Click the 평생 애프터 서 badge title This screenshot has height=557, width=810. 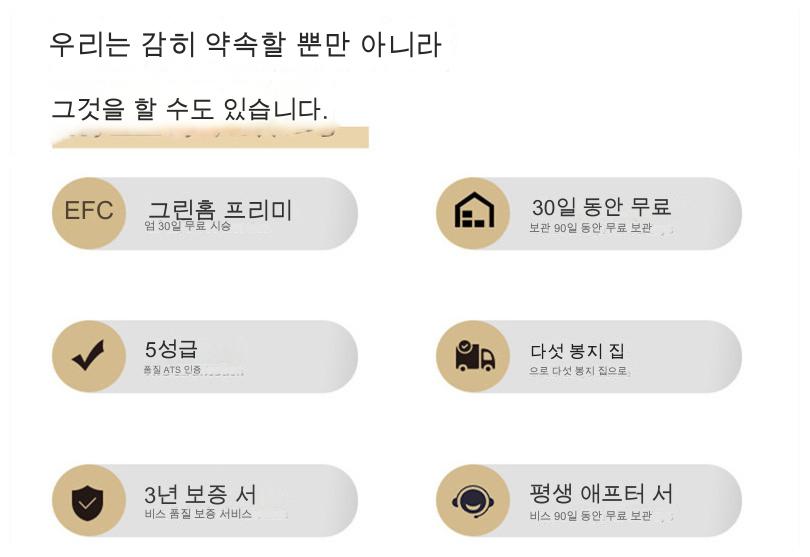tap(601, 494)
